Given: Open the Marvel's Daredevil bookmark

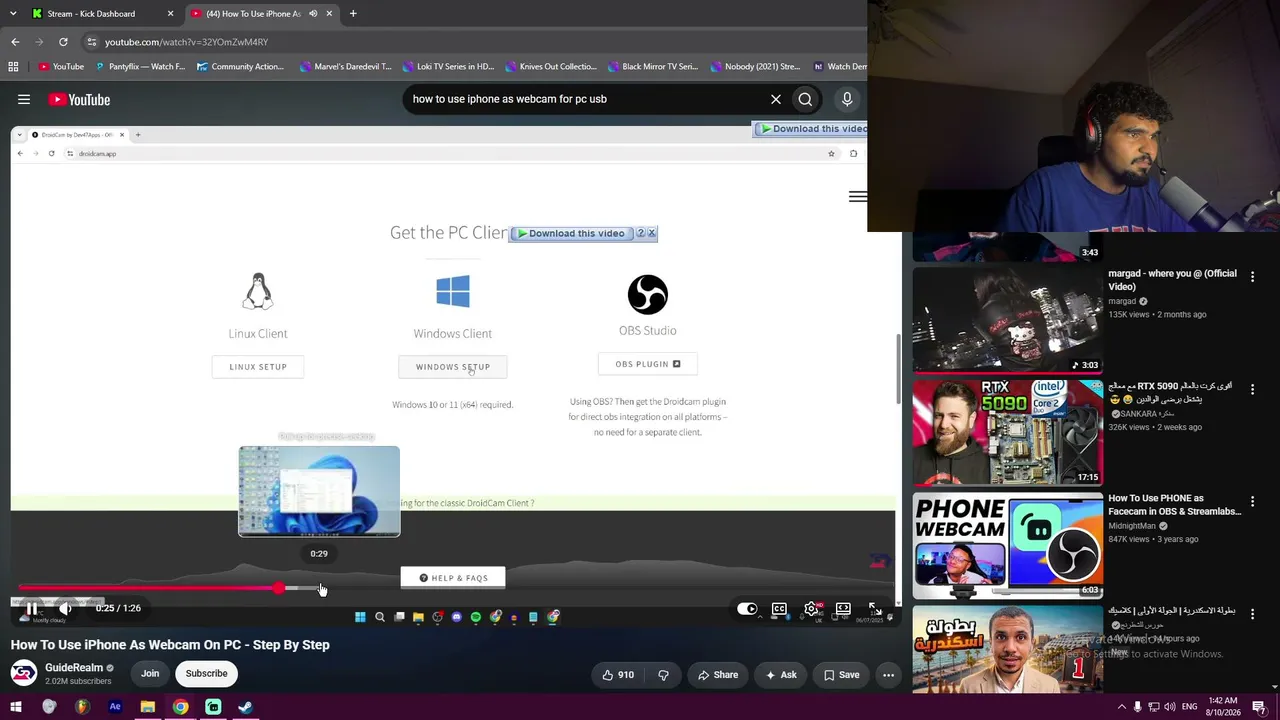Looking at the screenshot, I should click(x=346, y=67).
